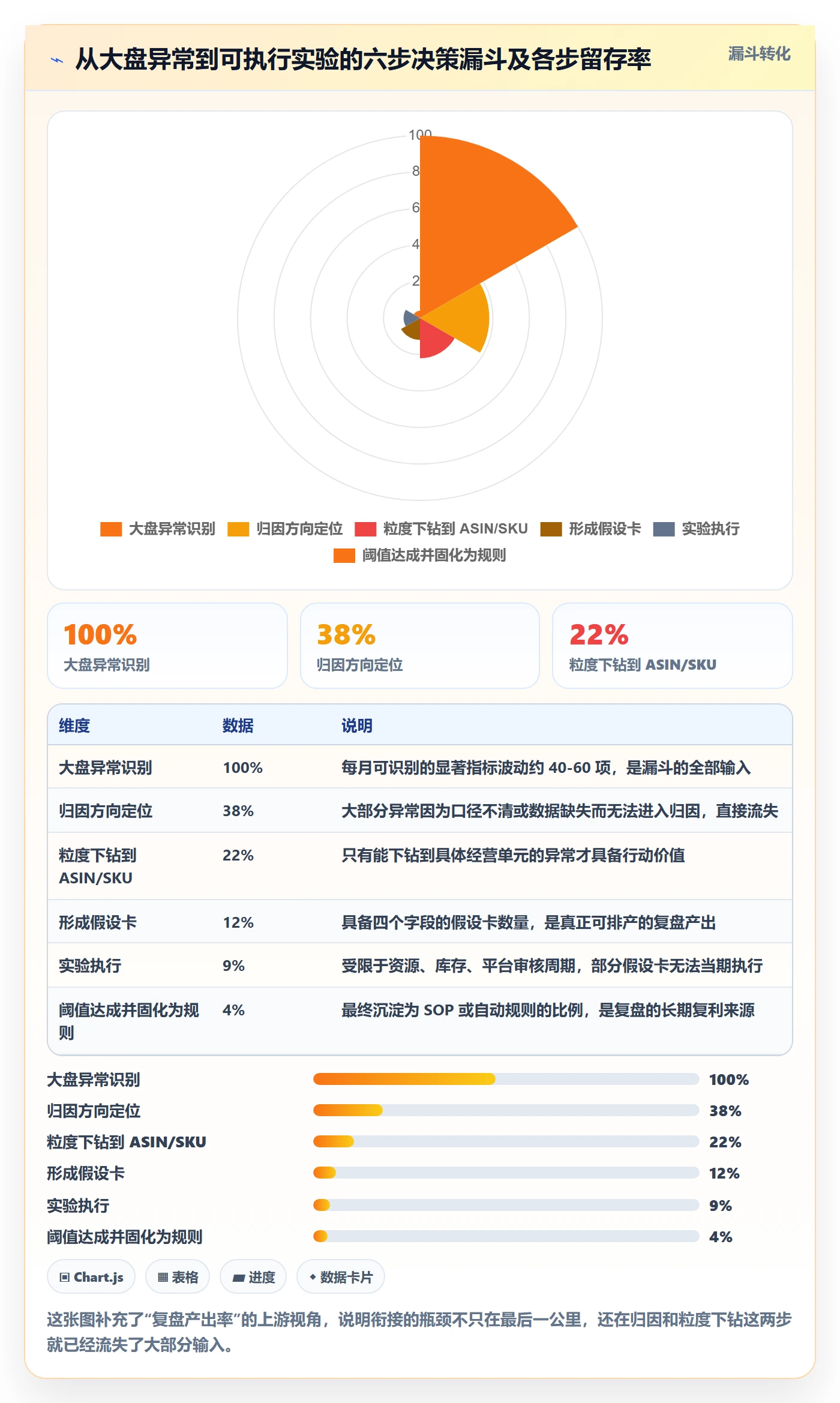Open the 100% 大盘异常识别 data card
This screenshot has height=1403, width=840.
click(167, 646)
